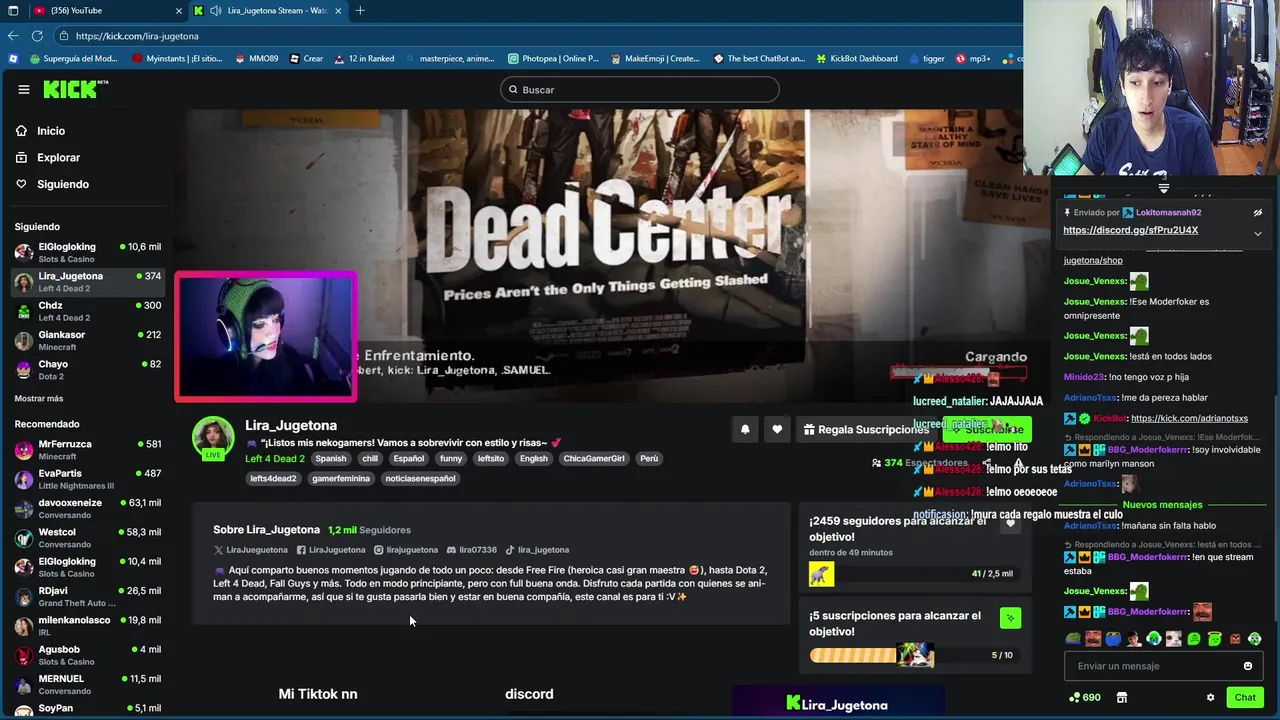
Task: Open the KickBot Dashboard bookmark
Action: [x=856, y=59]
